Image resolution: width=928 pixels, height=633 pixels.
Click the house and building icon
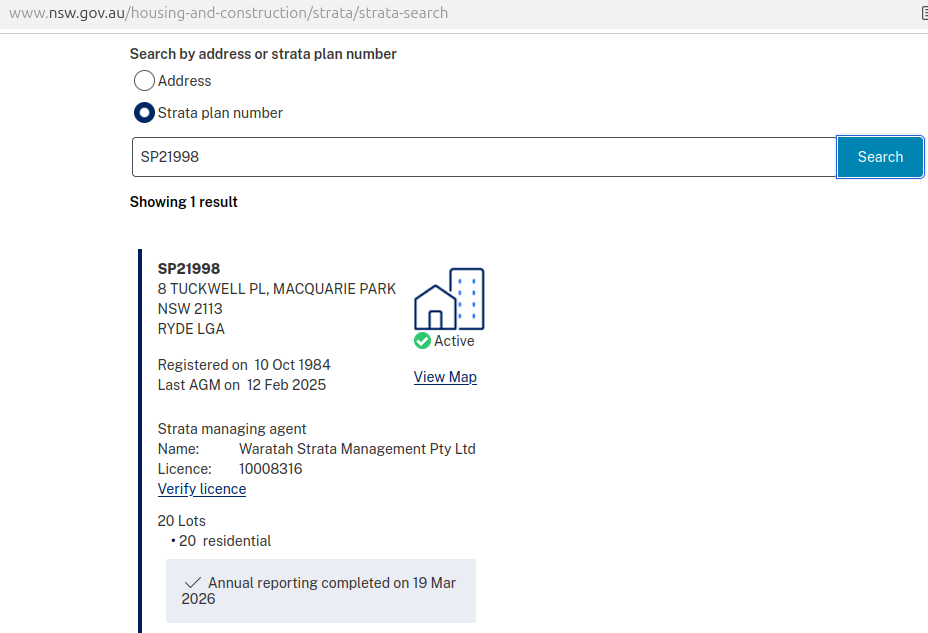point(449,299)
